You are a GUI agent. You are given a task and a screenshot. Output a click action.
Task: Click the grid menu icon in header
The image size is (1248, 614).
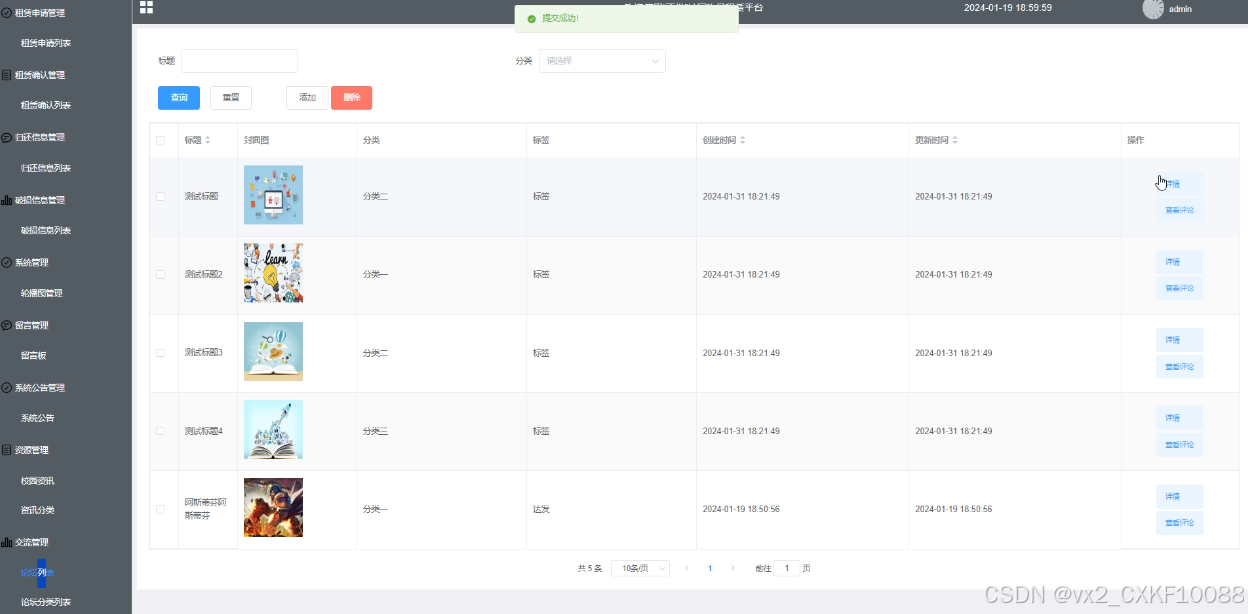[x=146, y=7]
